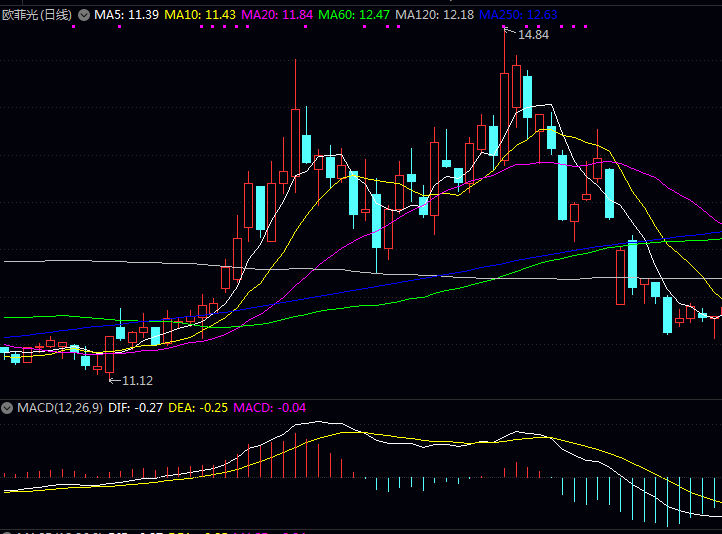Click the tallest red MACD histogram bar
This screenshot has height=534, width=722.
point(297,455)
